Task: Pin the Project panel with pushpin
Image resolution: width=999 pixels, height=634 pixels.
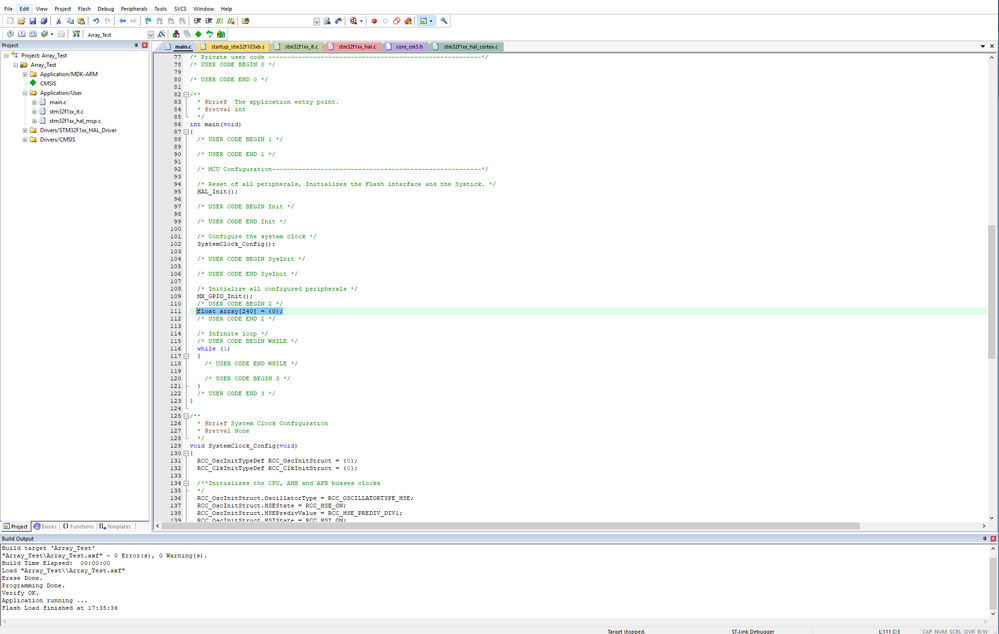Action: coord(136,45)
